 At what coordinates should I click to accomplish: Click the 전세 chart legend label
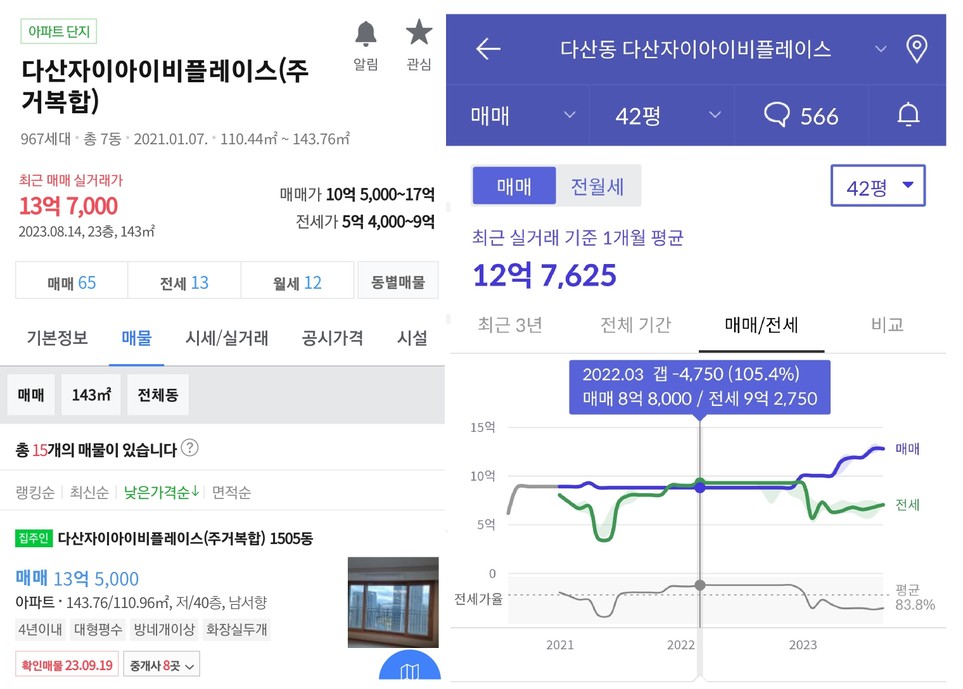[907, 505]
